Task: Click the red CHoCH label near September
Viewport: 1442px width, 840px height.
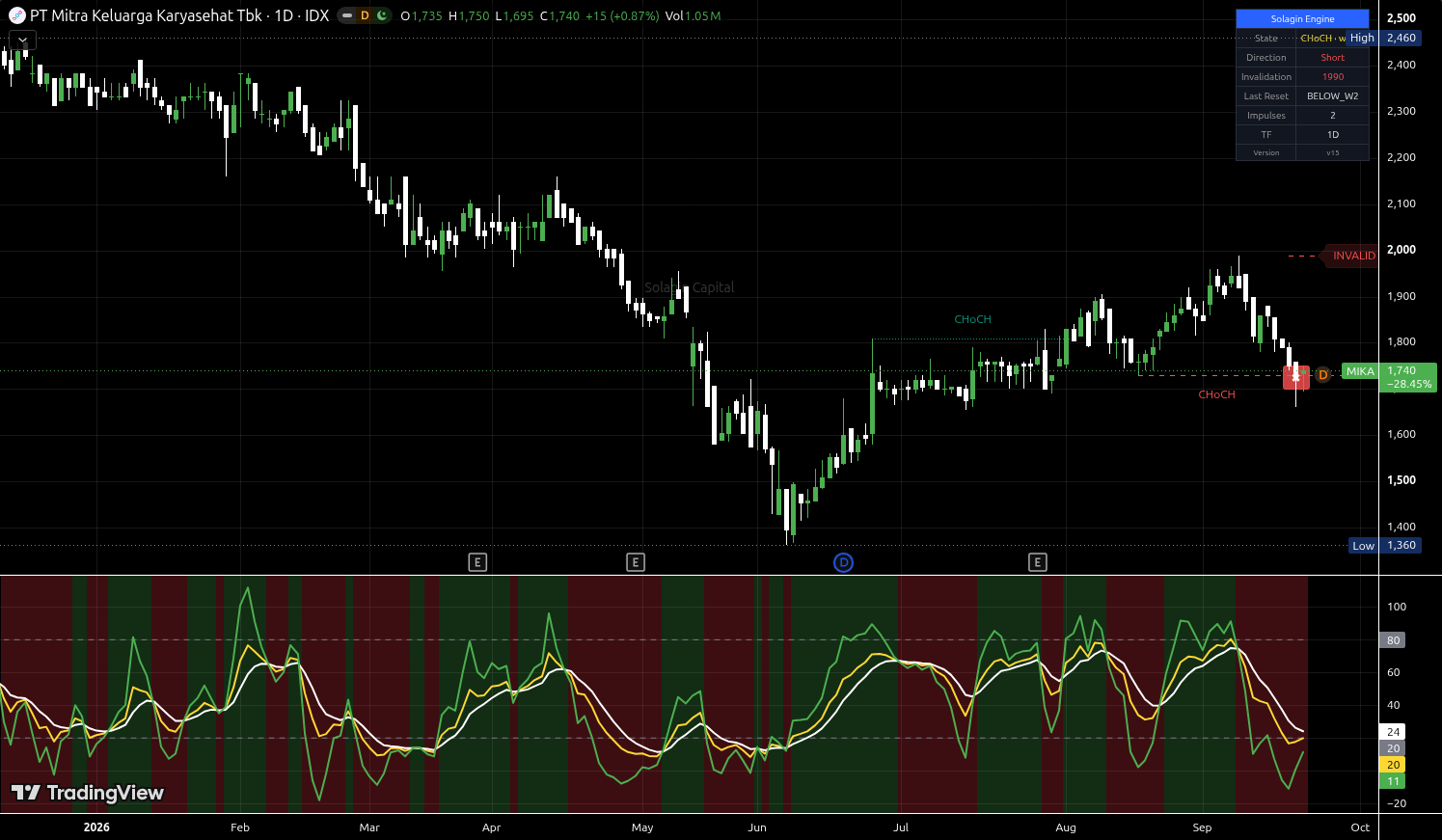Action: tap(1216, 394)
